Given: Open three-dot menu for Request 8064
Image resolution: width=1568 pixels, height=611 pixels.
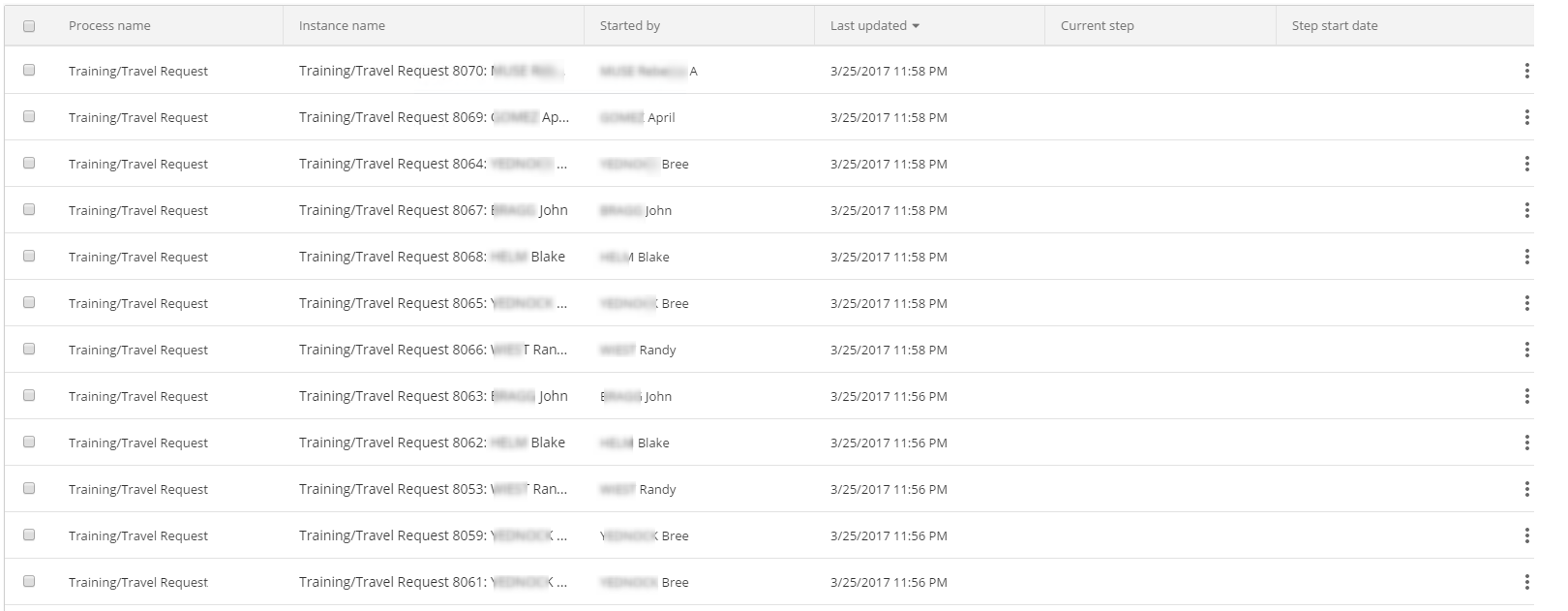Looking at the screenshot, I should [x=1526, y=164].
